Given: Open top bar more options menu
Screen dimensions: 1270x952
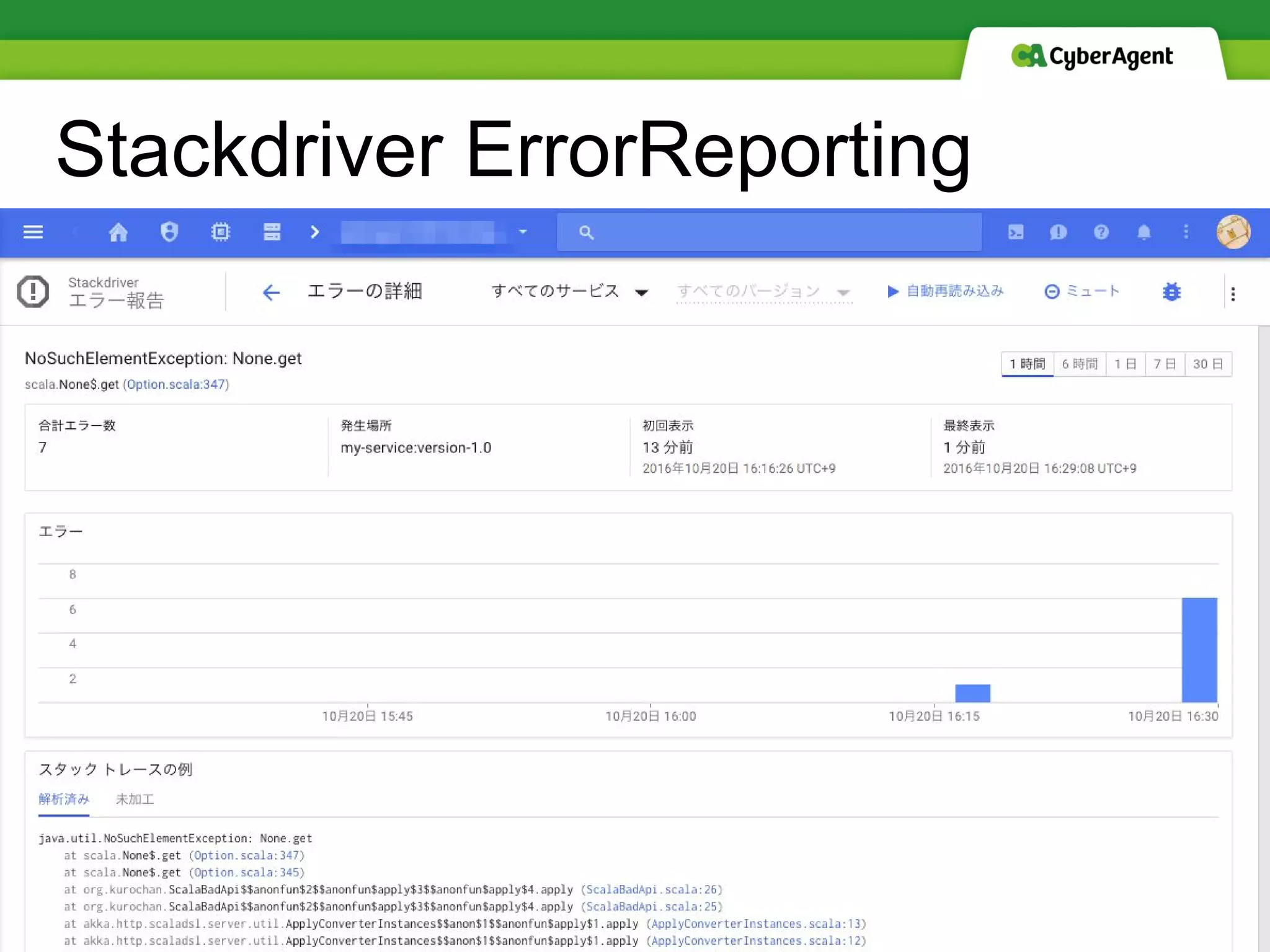Looking at the screenshot, I should point(1186,232).
